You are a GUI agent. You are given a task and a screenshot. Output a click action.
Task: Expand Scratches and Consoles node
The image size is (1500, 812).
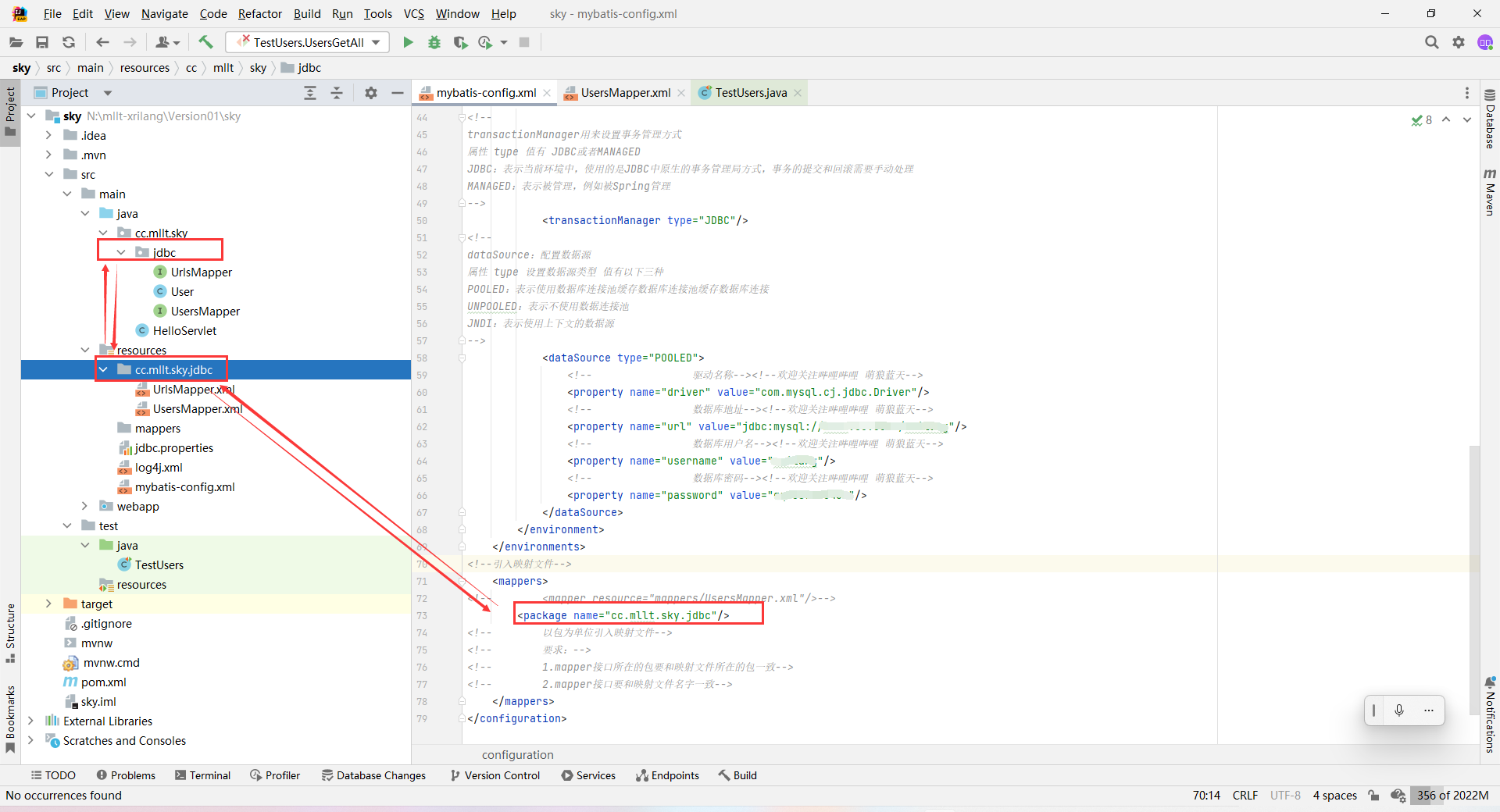pos(30,740)
